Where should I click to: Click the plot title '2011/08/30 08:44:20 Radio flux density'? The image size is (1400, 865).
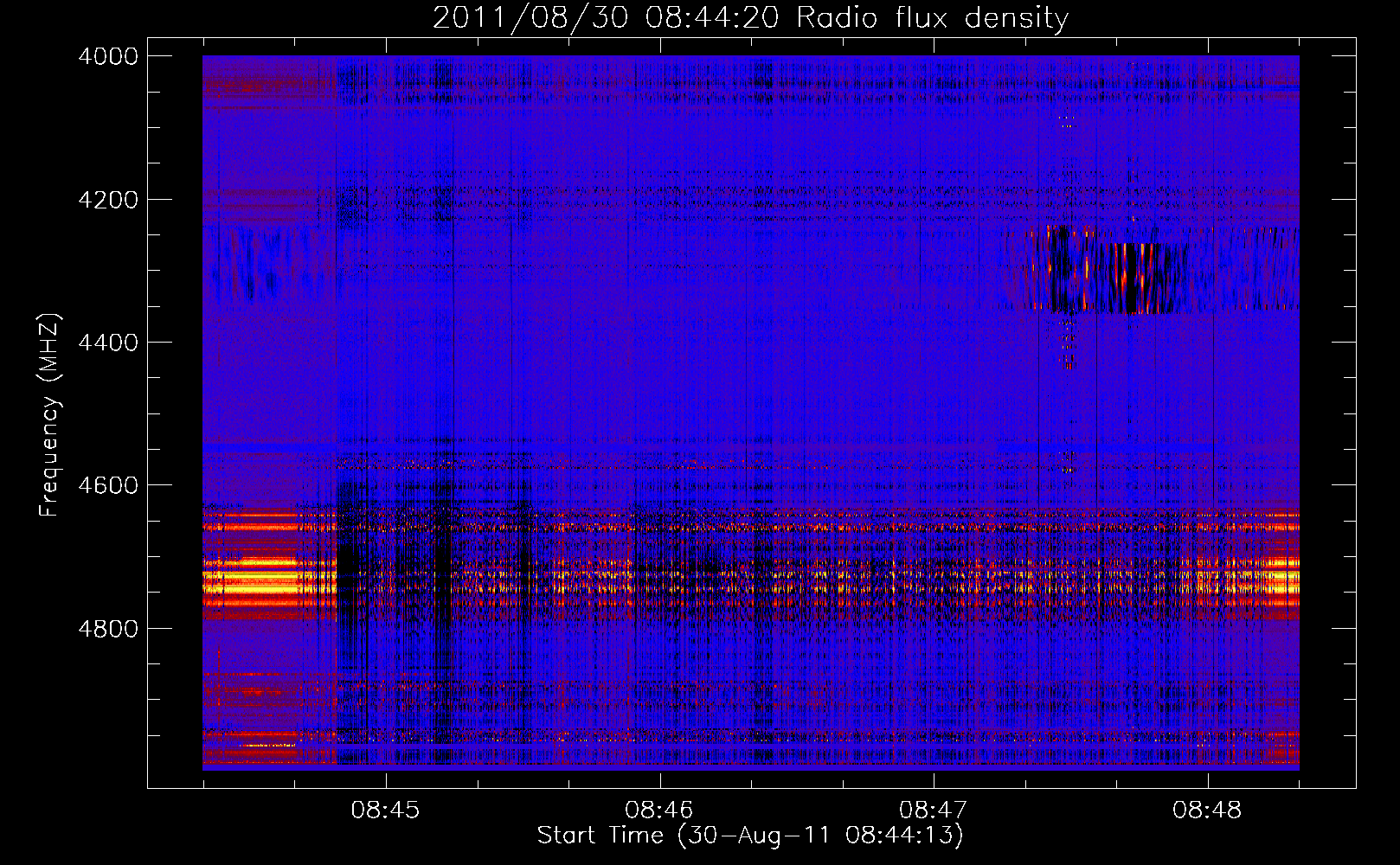pyautogui.click(x=750, y=18)
